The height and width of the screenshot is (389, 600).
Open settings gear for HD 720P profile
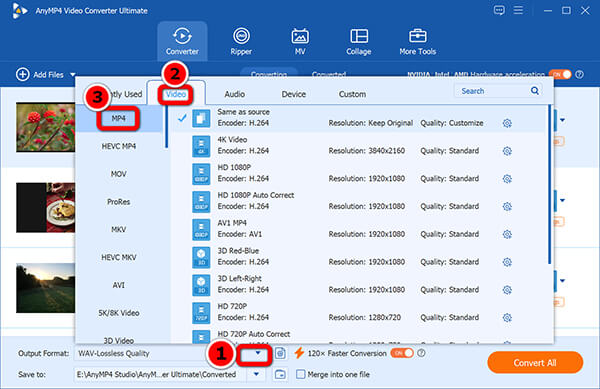tap(507, 317)
